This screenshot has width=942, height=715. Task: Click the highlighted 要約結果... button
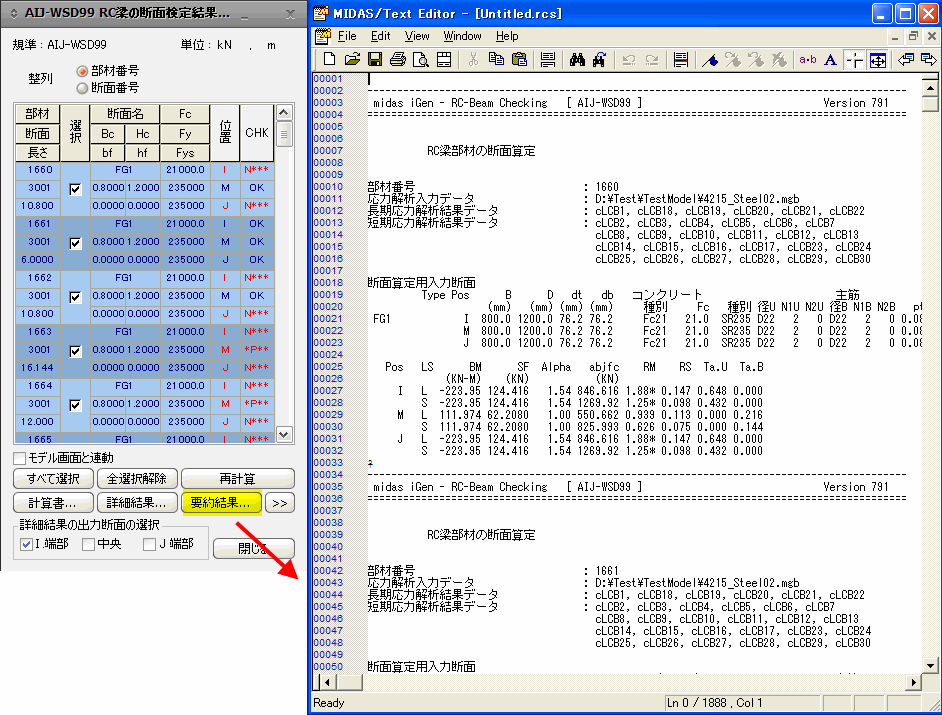[x=221, y=503]
